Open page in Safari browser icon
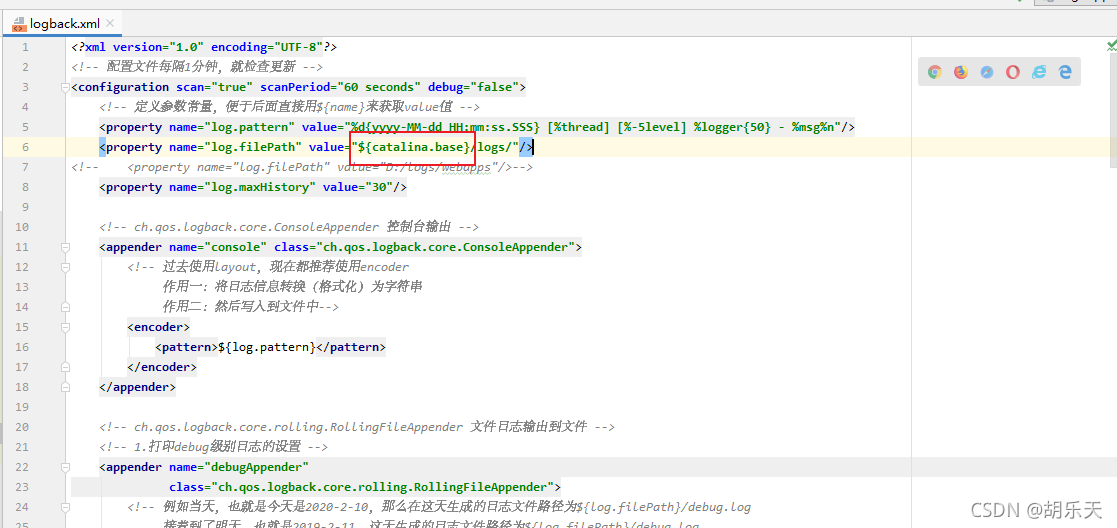The height and width of the screenshot is (528, 1117). [987, 72]
